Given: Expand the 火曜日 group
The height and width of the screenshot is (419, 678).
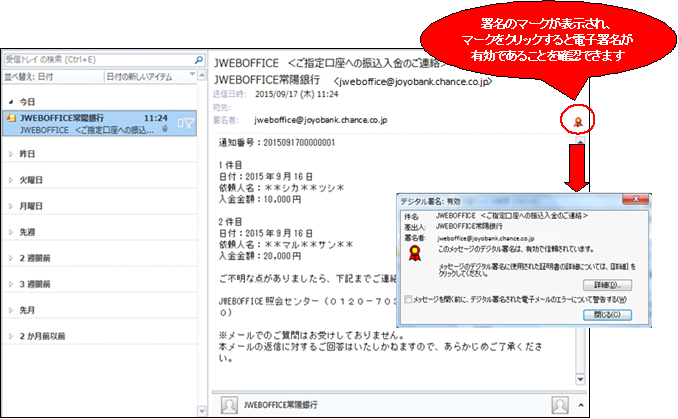Looking at the screenshot, I should (11, 180).
